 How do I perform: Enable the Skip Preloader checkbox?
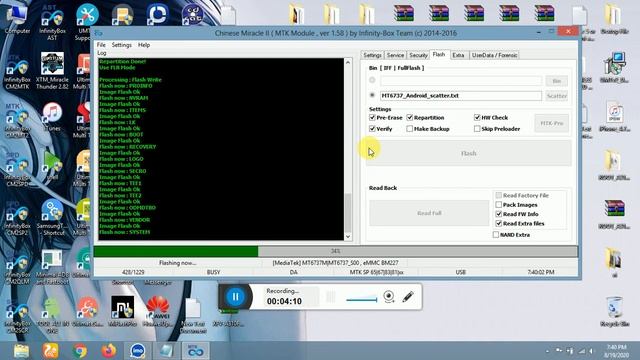[x=477, y=129]
